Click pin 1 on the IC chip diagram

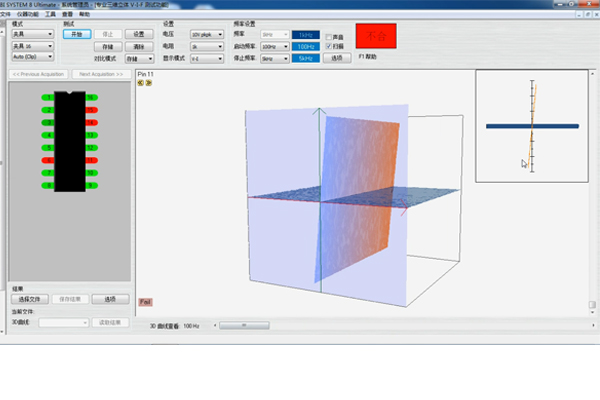[x=47, y=97]
